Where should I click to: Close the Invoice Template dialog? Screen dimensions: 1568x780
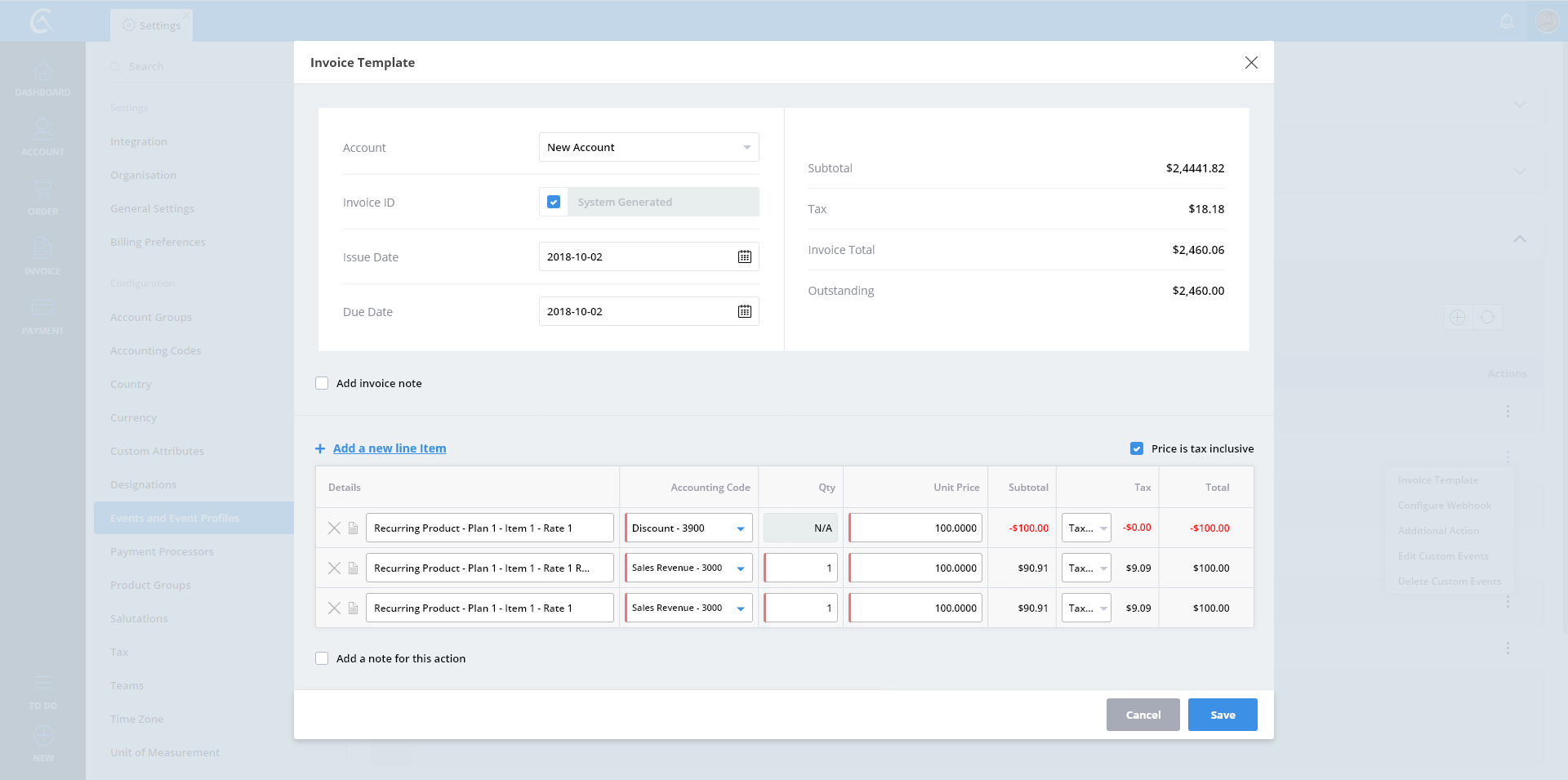click(1250, 63)
